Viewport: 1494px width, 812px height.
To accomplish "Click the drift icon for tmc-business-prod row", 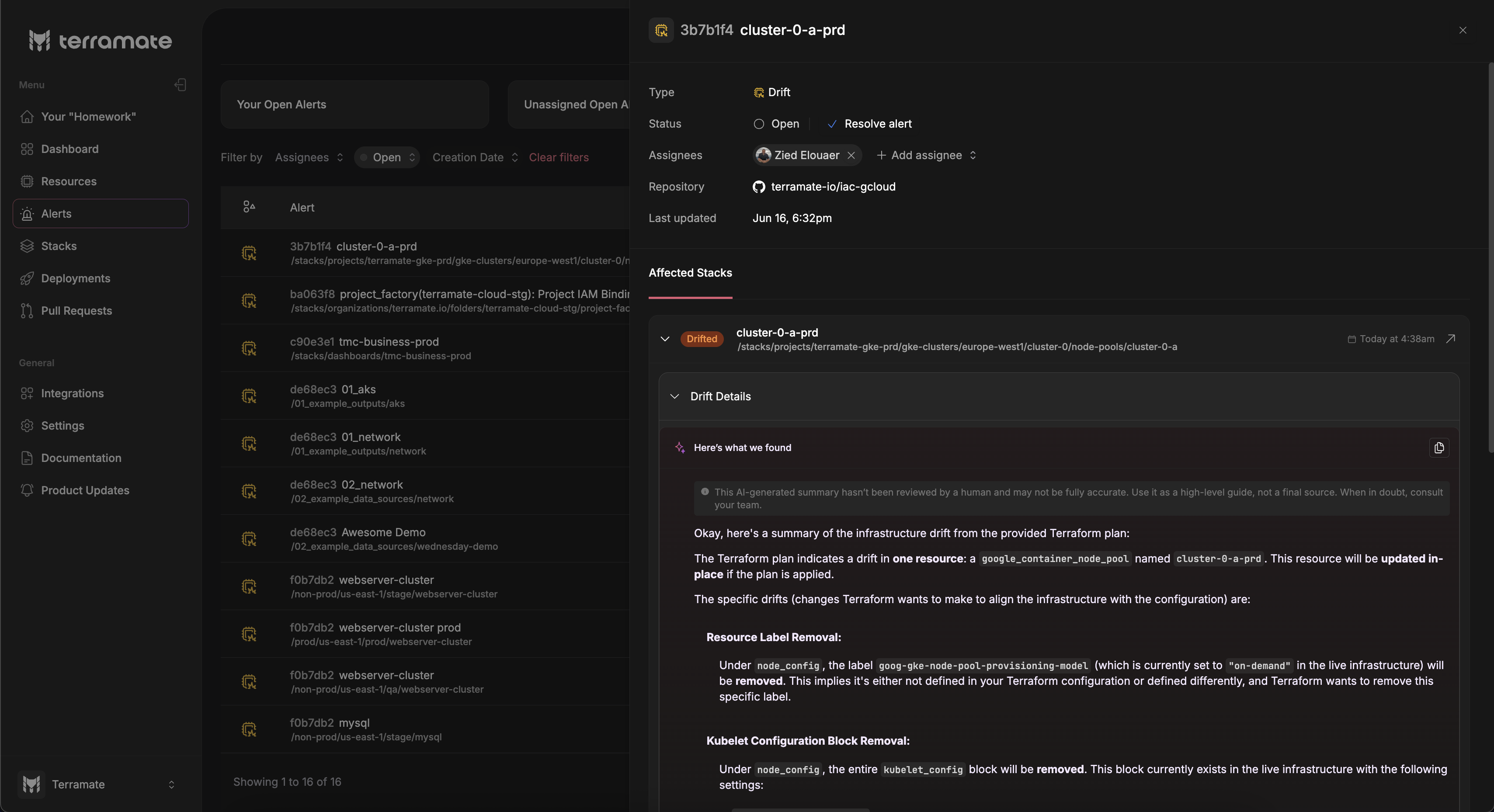I will [x=249, y=348].
